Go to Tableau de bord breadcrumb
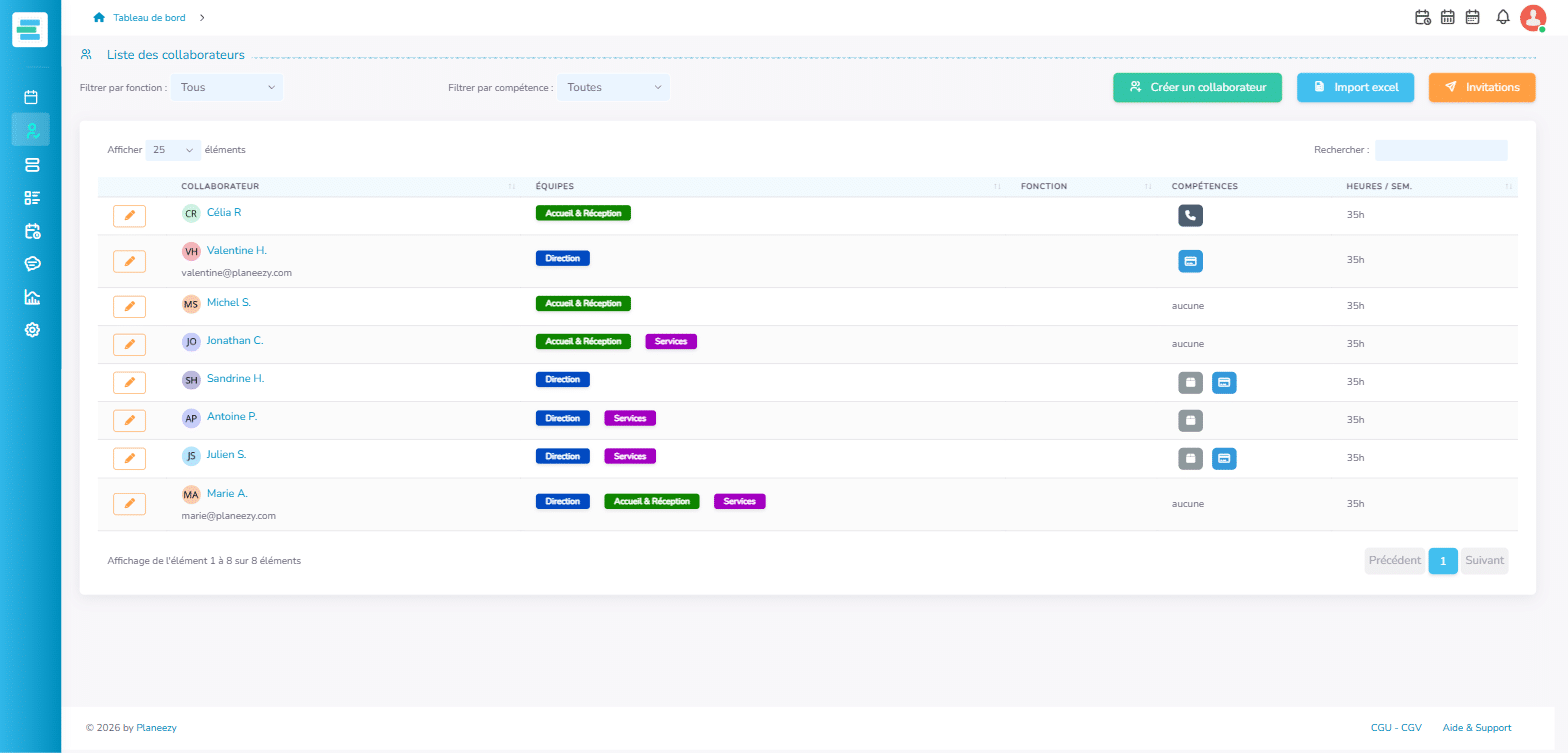1568x753 pixels. click(149, 17)
